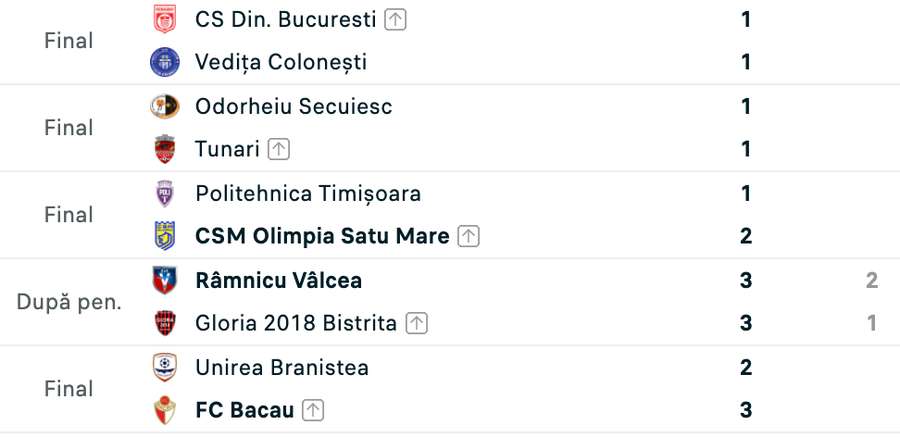Image resolution: width=900 pixels, height=437 pixels.
Task: Click the CS Din. Bucuresti team crest
Action: 165,19
